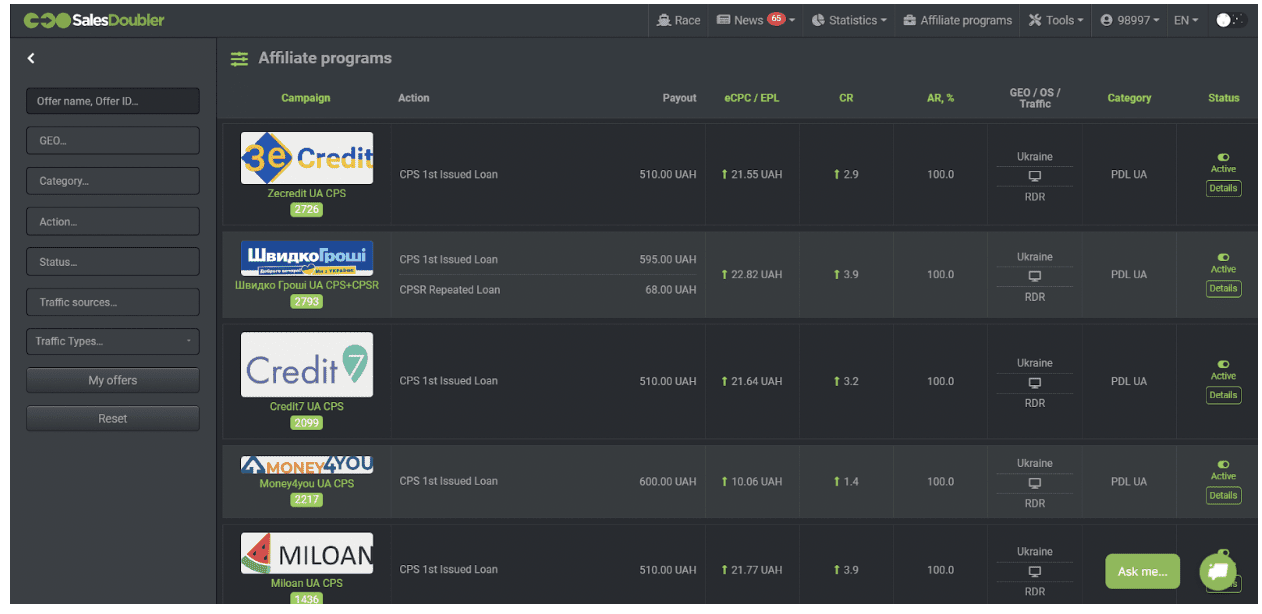Toggle the Money4you Active status switch

1223,464
